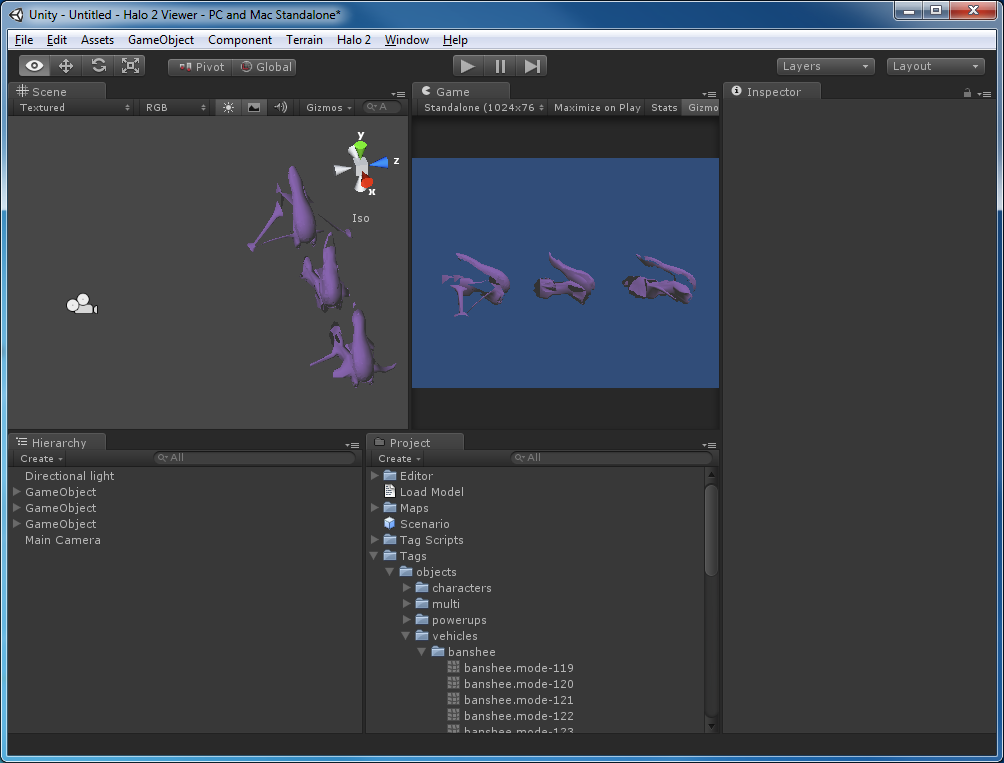Toggle scene audio speaker icon
The image size is (1004, 763).
(280, 108)
